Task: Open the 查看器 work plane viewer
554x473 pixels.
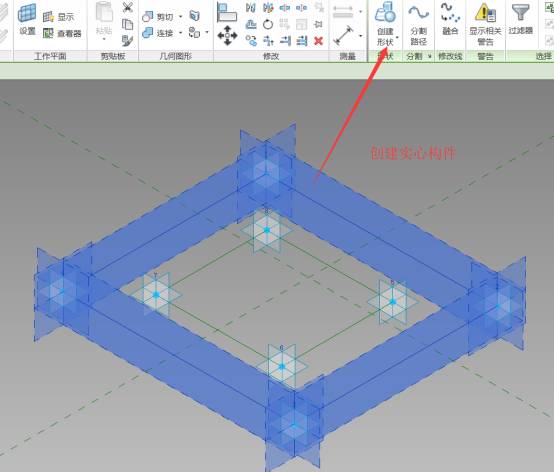Action: click(62, 33)
